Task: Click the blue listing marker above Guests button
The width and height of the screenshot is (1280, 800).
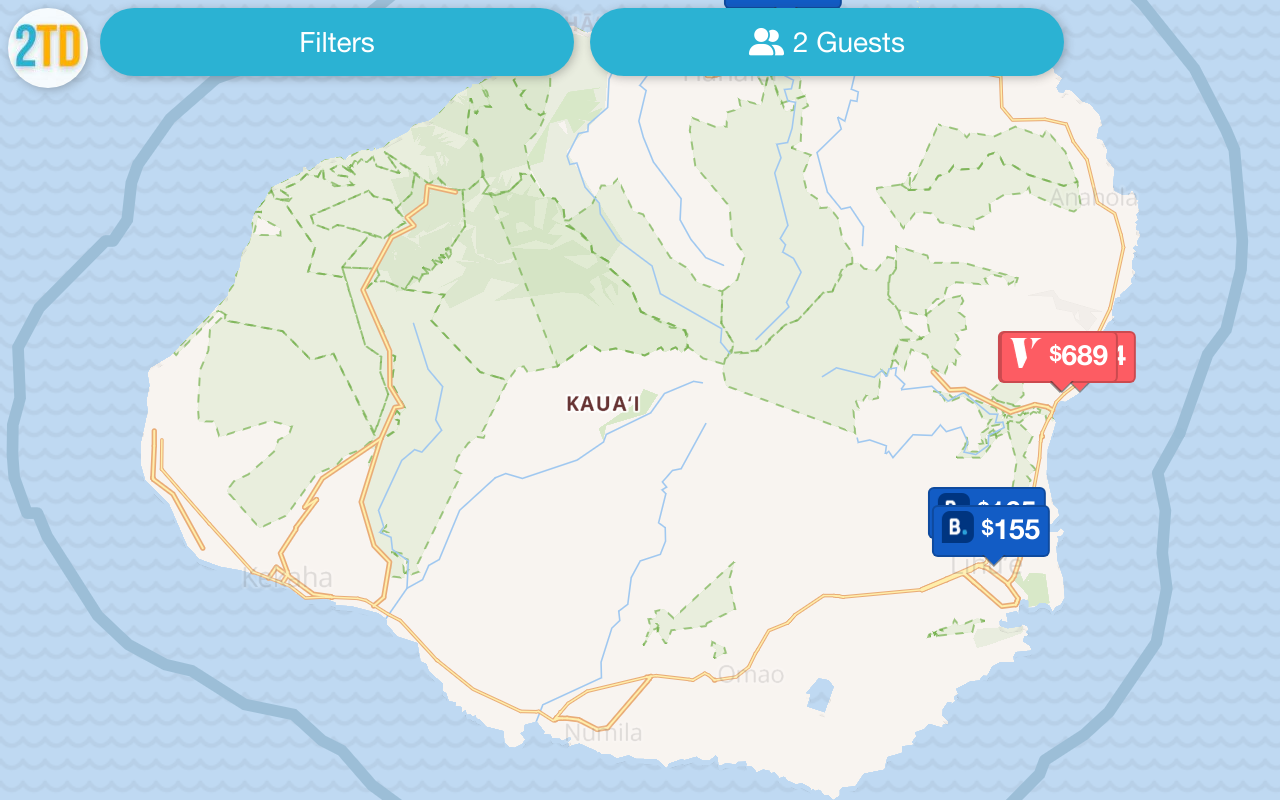Action: click(x=782, y=4)
